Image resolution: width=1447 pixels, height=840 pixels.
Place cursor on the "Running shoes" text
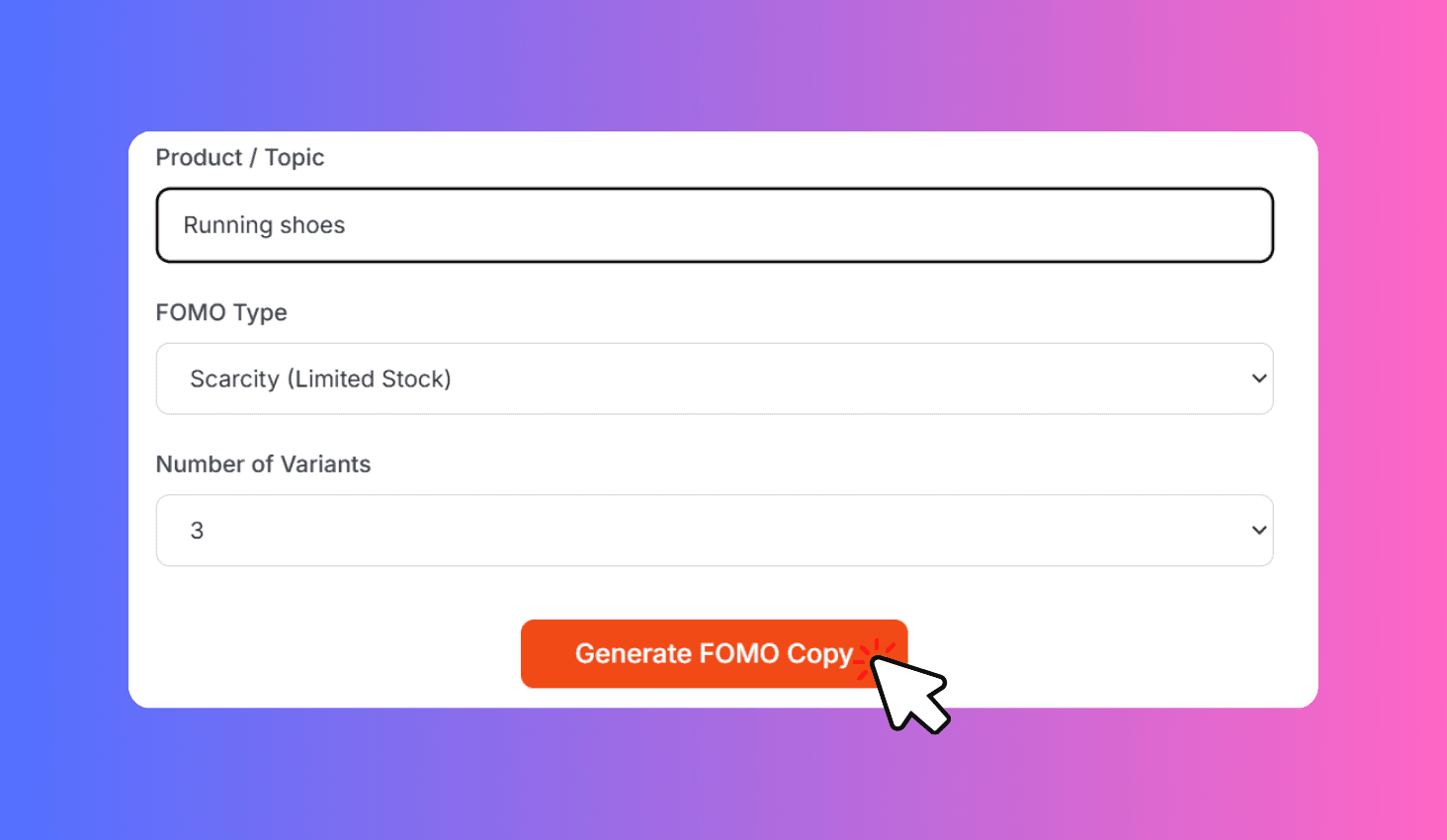264,225
